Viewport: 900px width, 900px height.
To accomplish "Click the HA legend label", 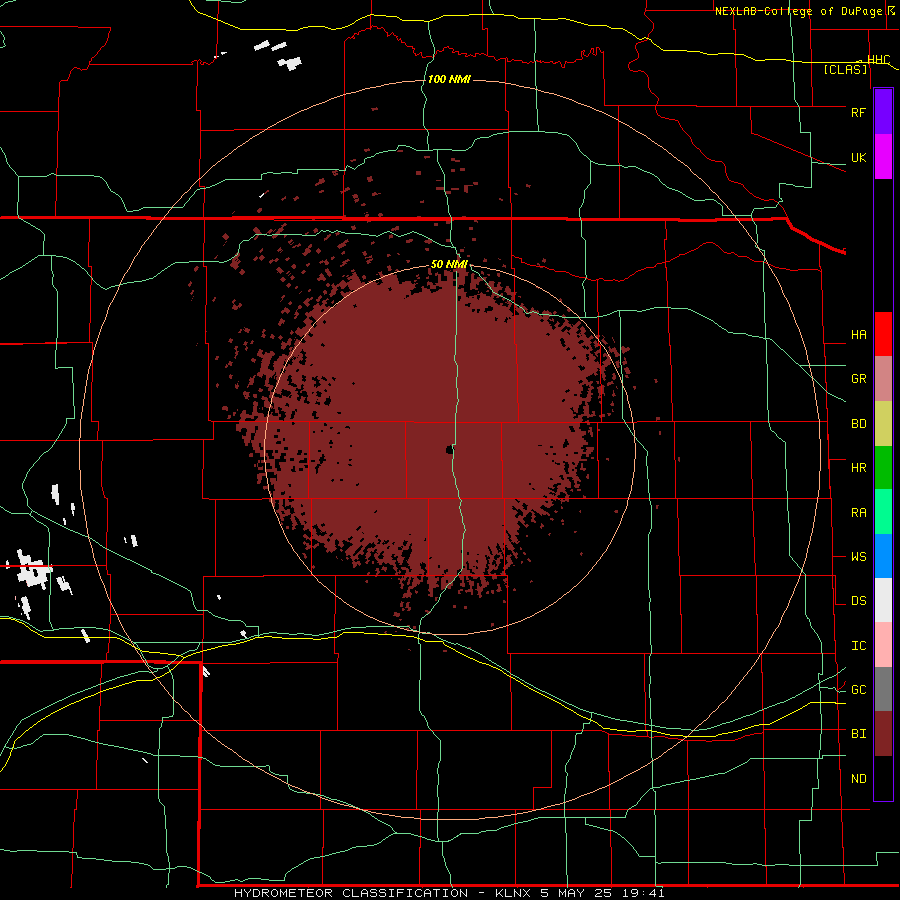I will click(858, 335).
